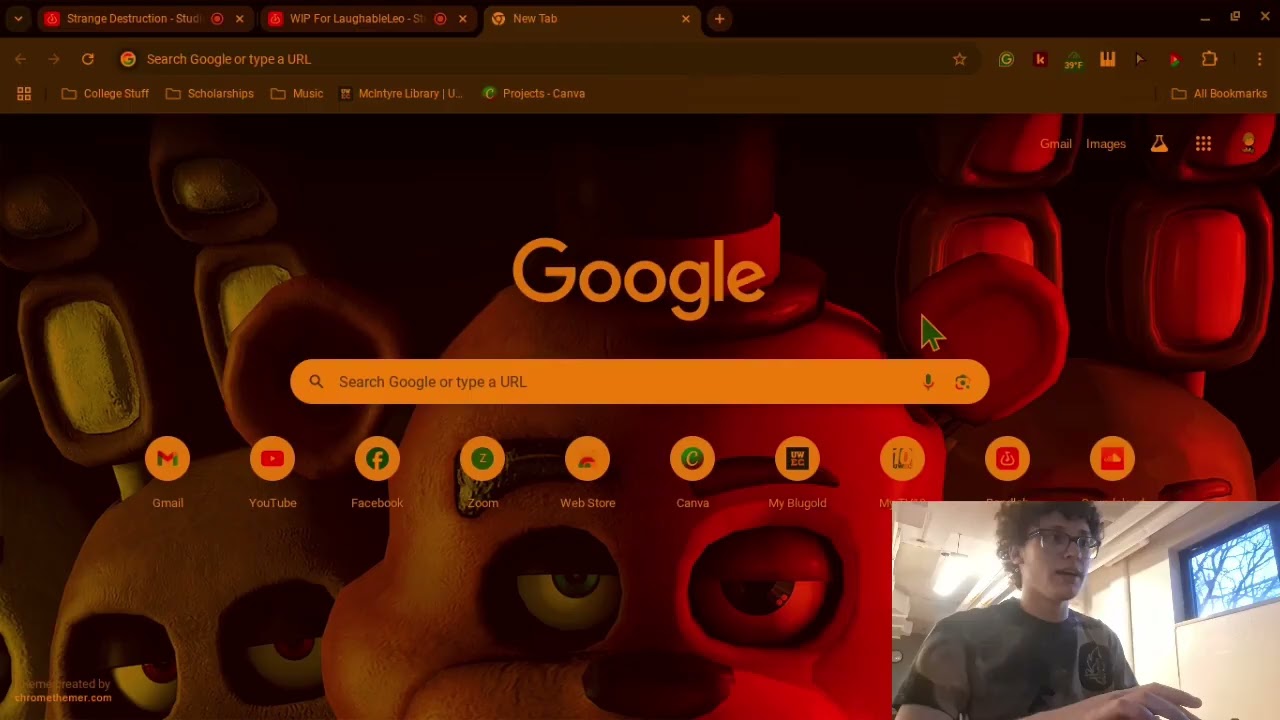The width and height of the screenshot is (1280, 720).
Task: Search by image with the Lens icon
Action: tap(962, 382)
